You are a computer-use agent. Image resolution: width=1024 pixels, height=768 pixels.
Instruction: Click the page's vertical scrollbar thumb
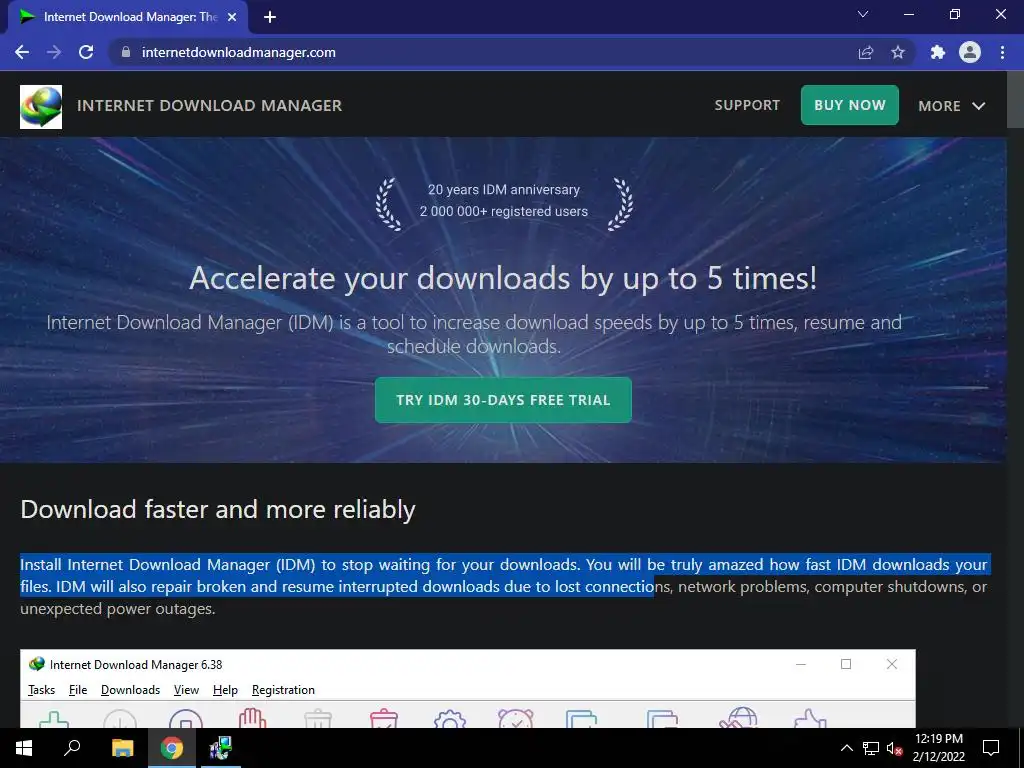(x=1015, y=99)
